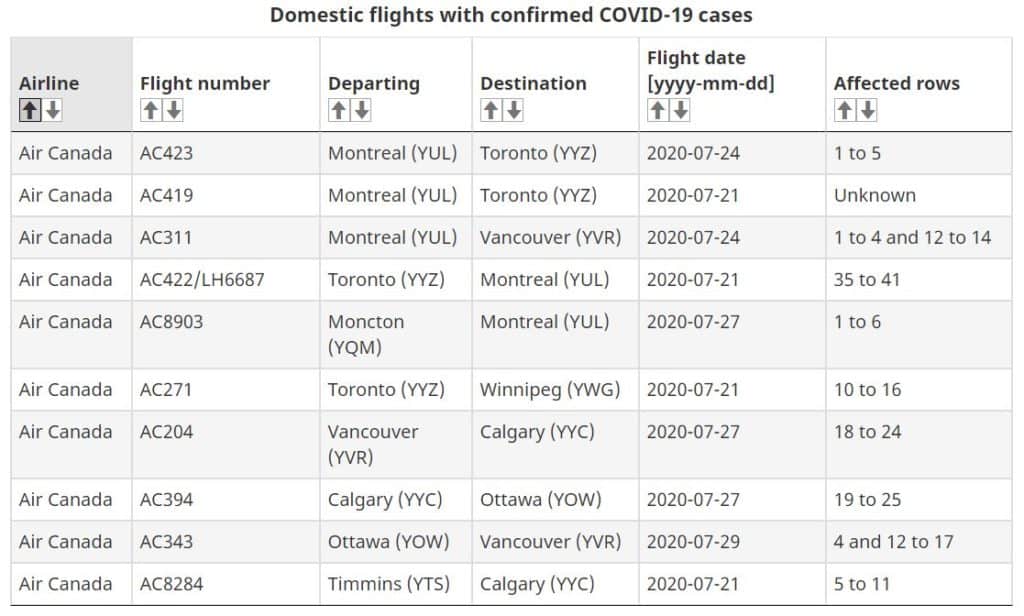Sort the Airline column ascending
Image resolution: width=1024 pixels, height=616 pixels.
28,110
